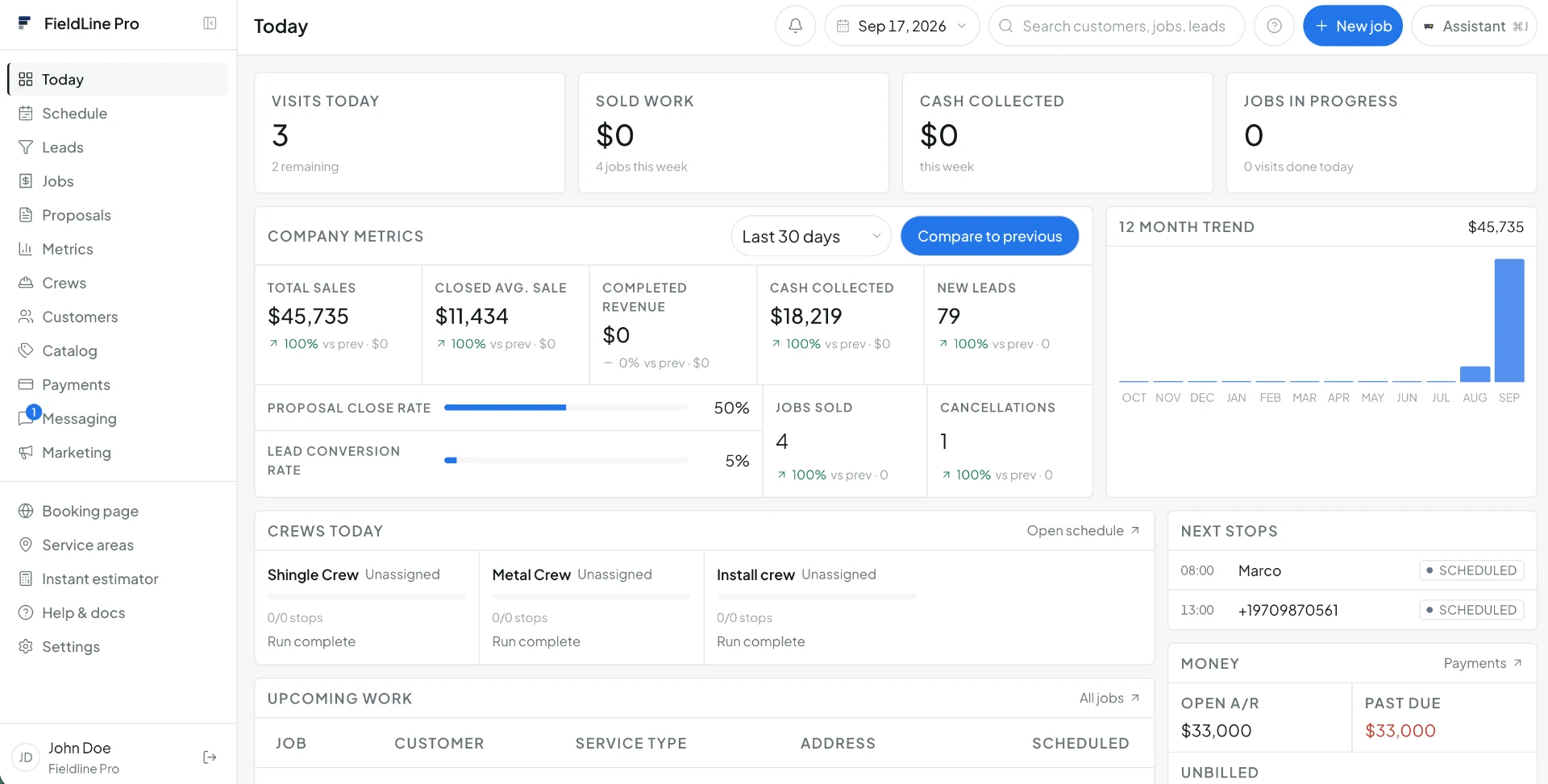
Task: Click the Crews hard hat icon
Action: coord(26,282)
